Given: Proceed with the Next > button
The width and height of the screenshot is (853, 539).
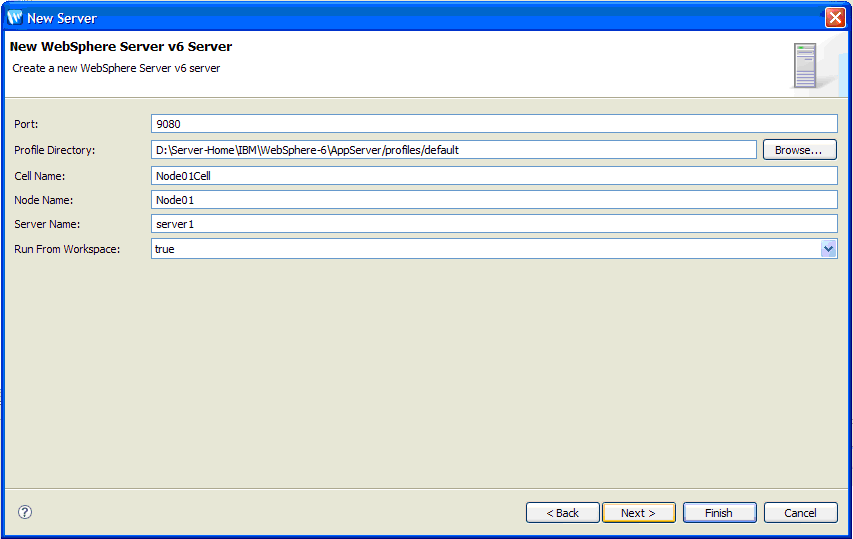Looking at the screenshot, I should click(639, 512).
